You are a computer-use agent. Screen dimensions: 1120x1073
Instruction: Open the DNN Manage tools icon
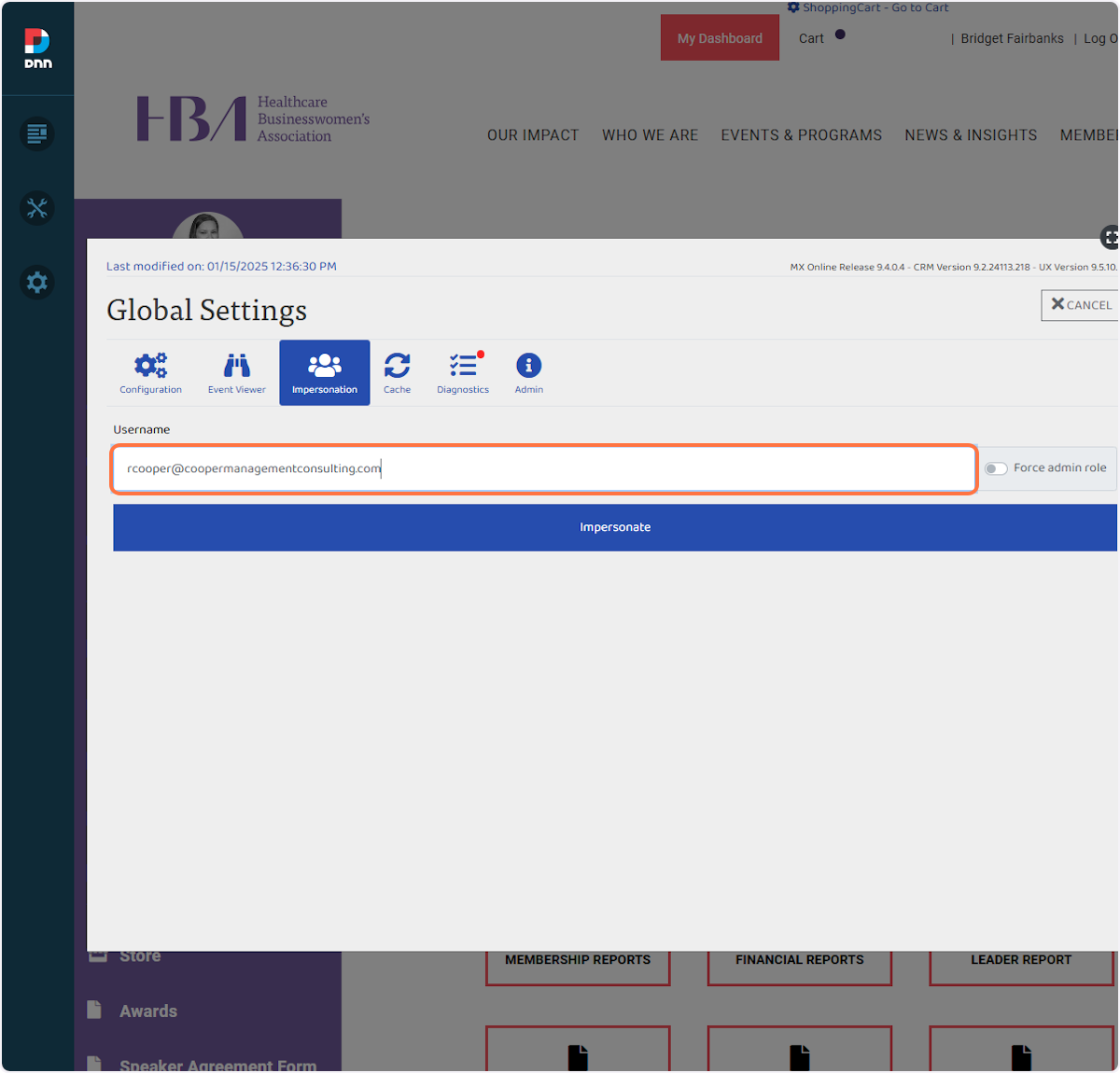point(37,208)
